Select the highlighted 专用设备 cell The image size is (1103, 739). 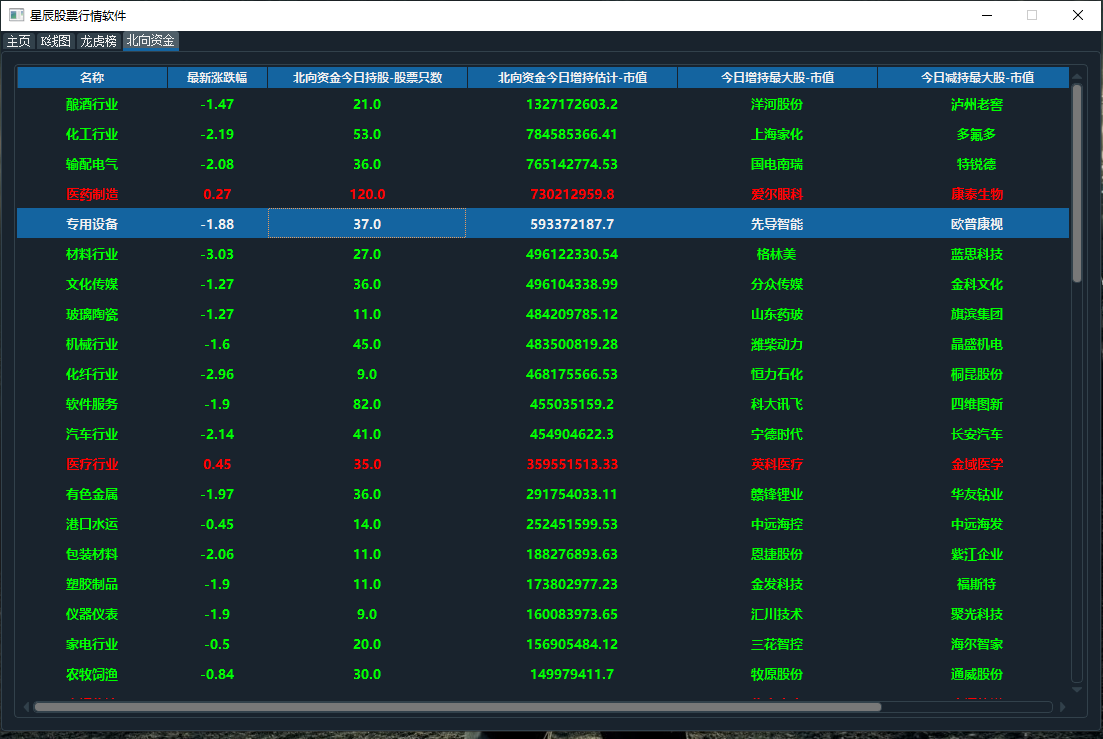coord(92,224)
